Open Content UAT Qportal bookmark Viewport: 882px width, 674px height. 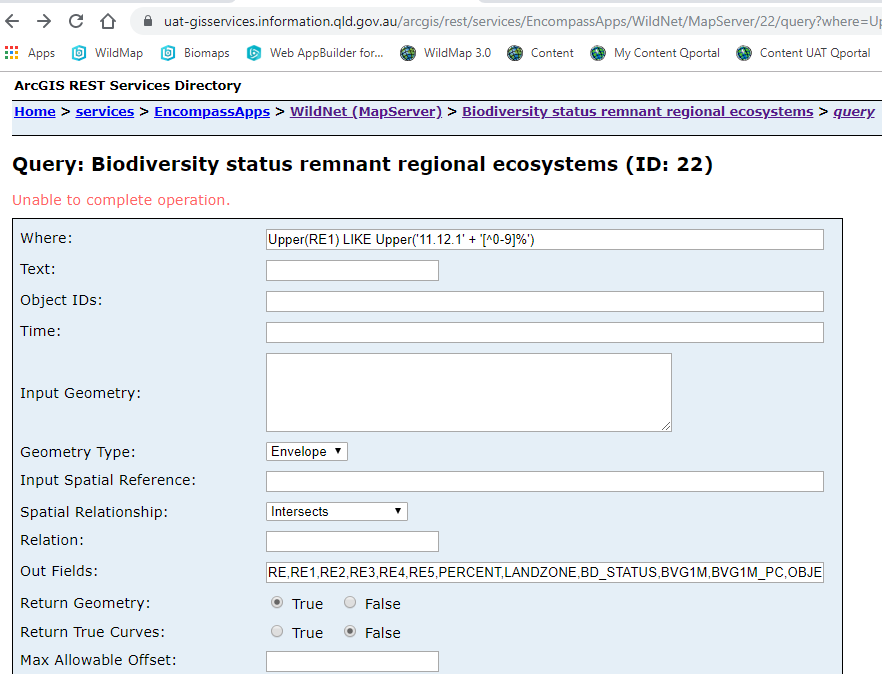click(803, 53)
